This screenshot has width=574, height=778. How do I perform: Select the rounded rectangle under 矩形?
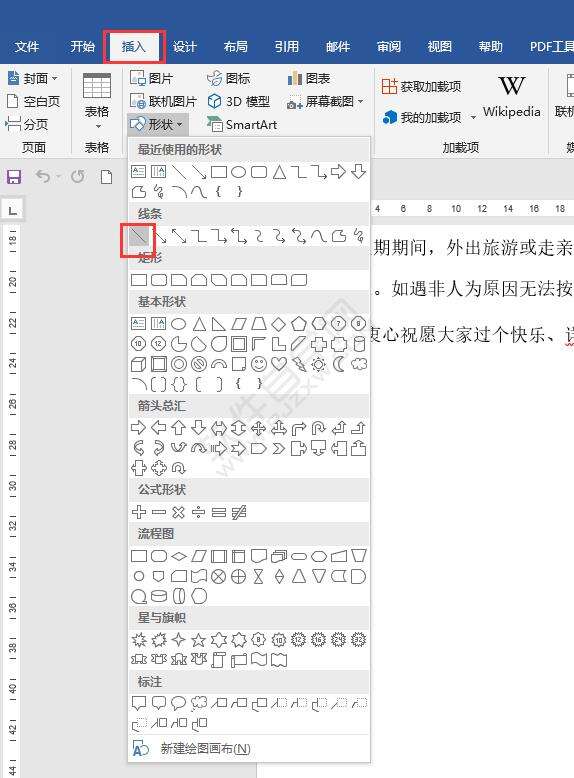tap(159, 280)
